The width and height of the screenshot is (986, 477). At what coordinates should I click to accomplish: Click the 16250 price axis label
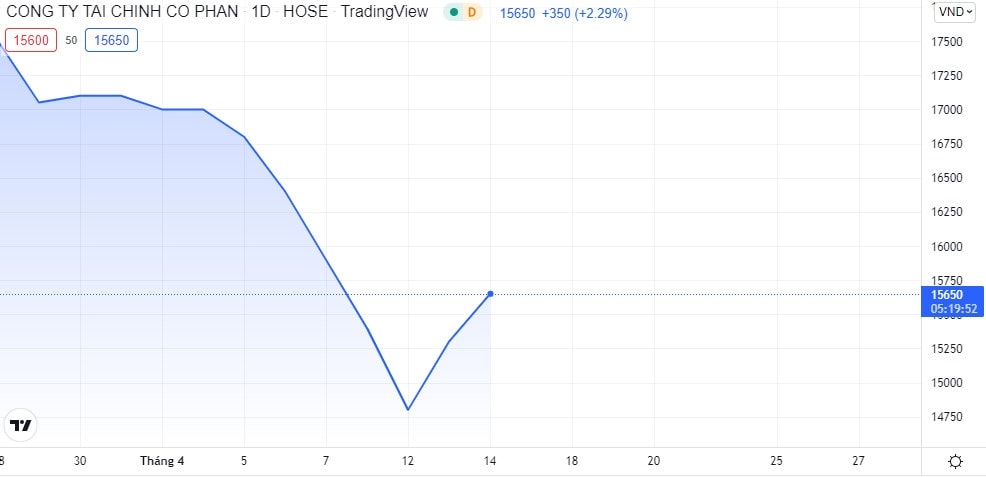[946, 212]
